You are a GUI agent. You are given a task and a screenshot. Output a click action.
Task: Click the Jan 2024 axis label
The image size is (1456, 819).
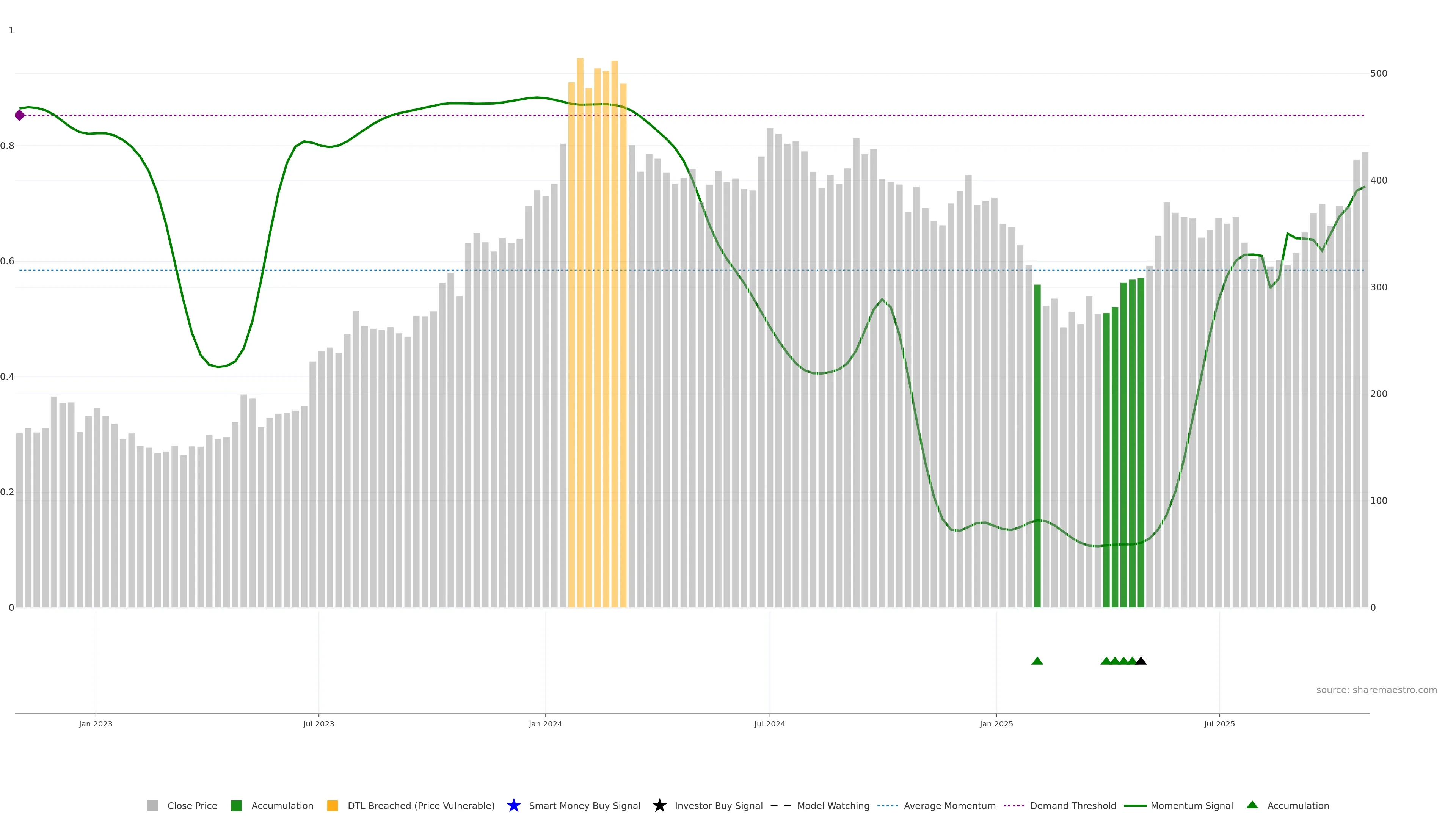[x=545, y=723]
